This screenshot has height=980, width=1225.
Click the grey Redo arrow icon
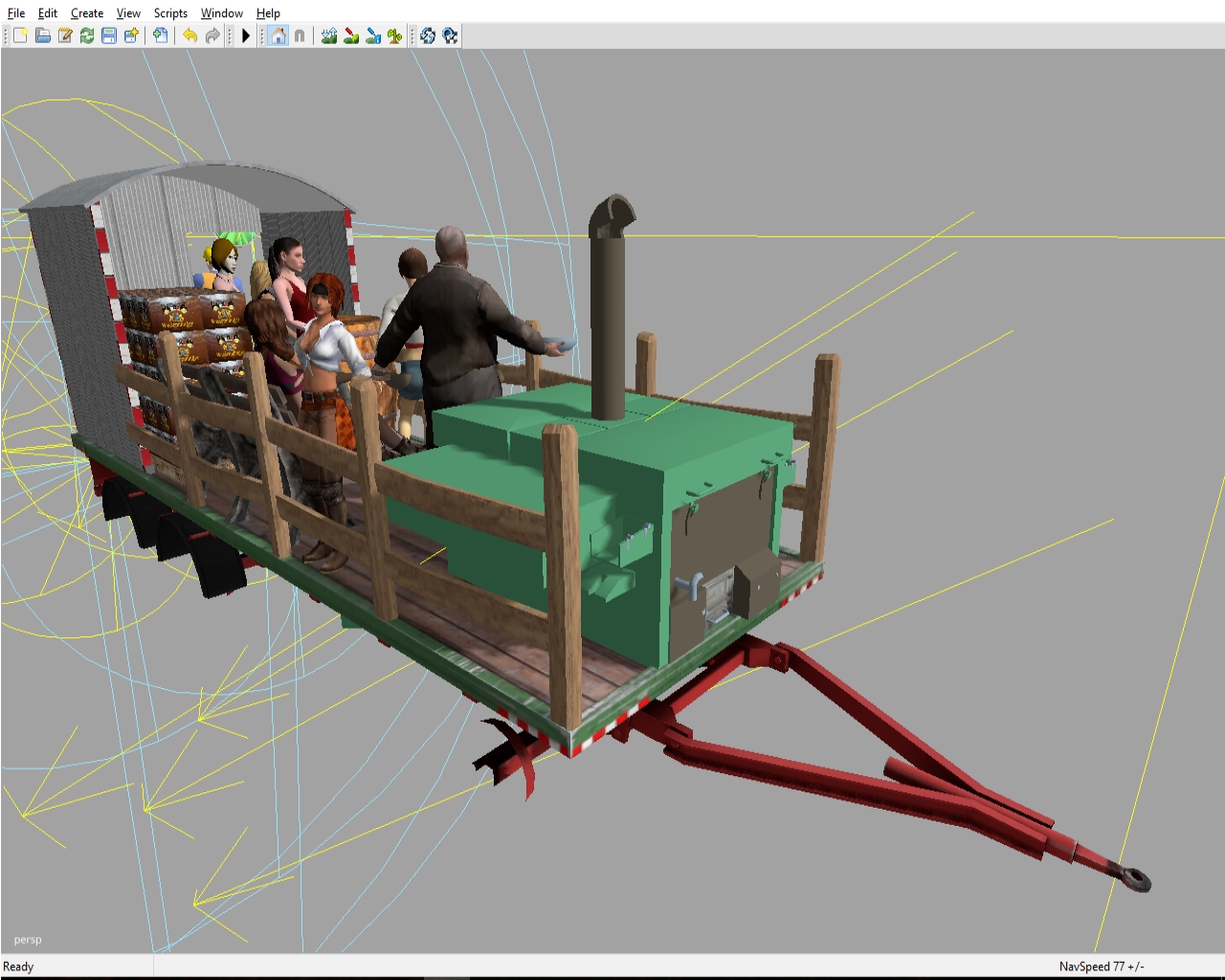click(x=212, y=35)
